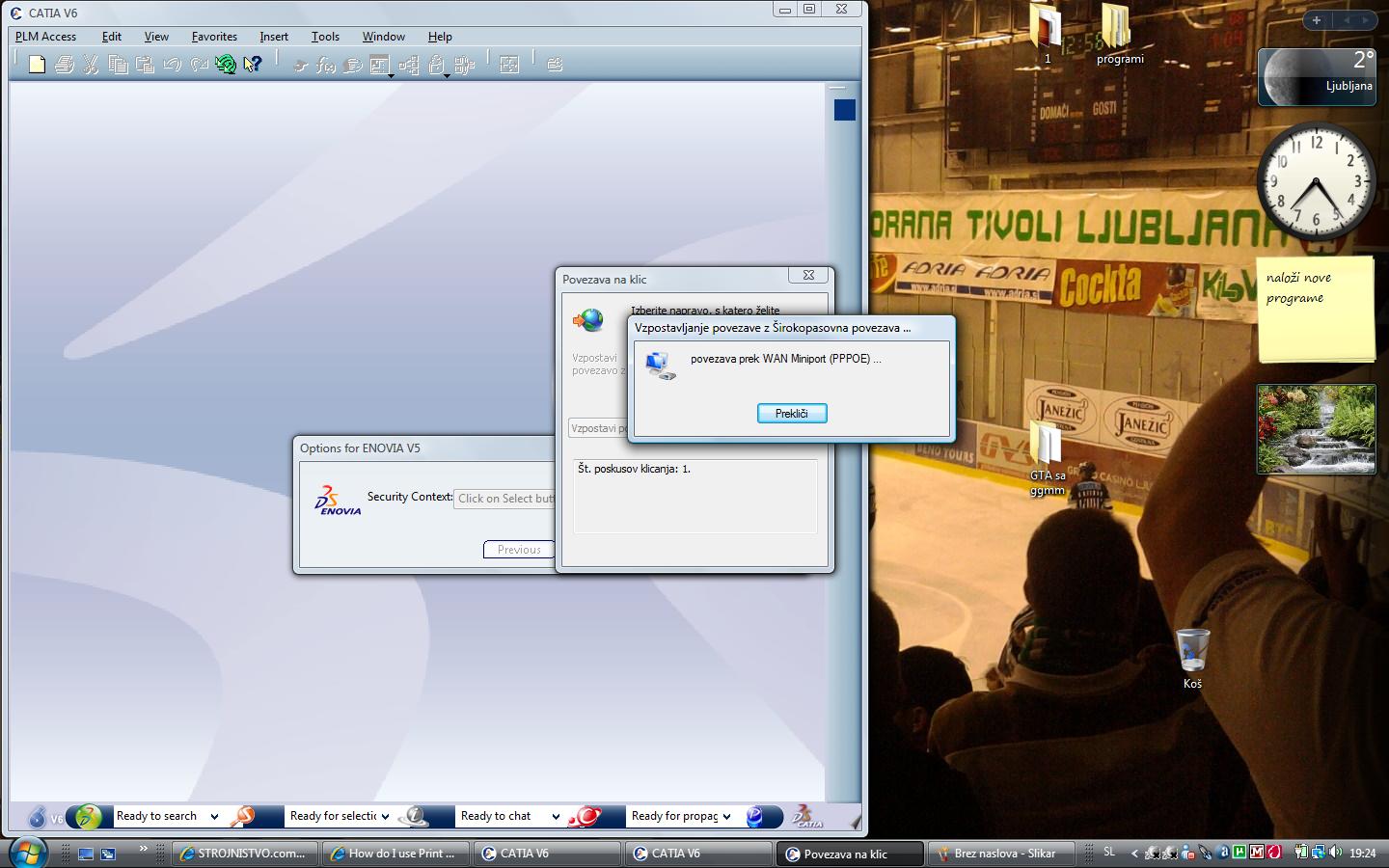
Task: Close the 'Povezava na klic' dialog
Action: click(x=808, y=276)
